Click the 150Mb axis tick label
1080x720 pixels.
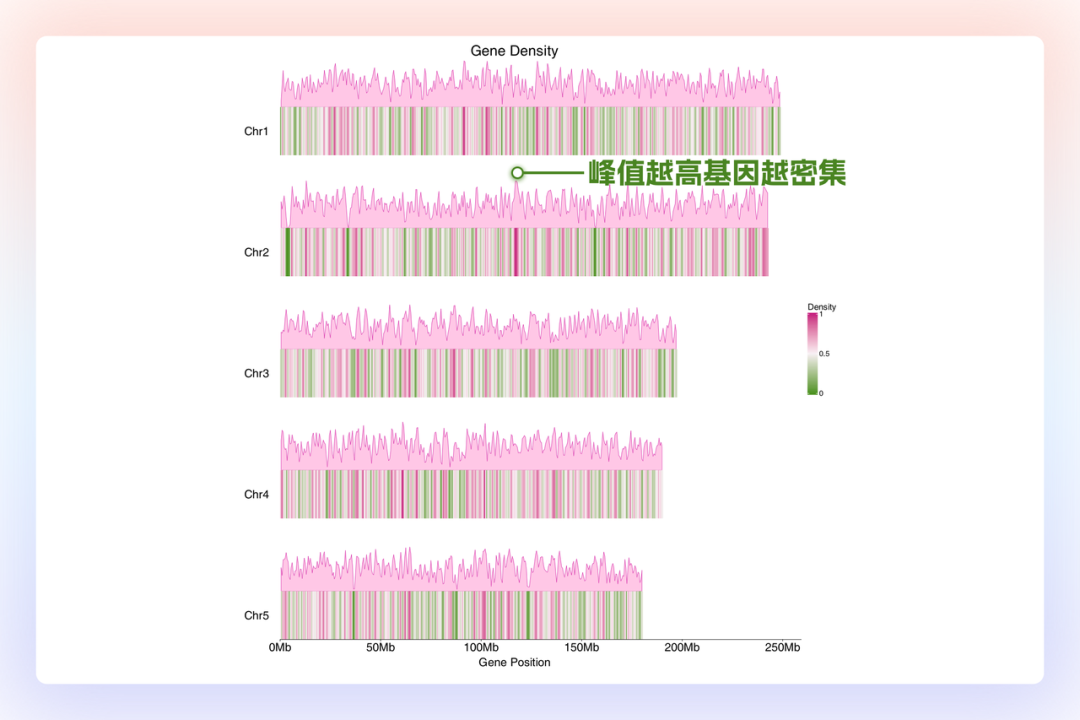[581, 648]
